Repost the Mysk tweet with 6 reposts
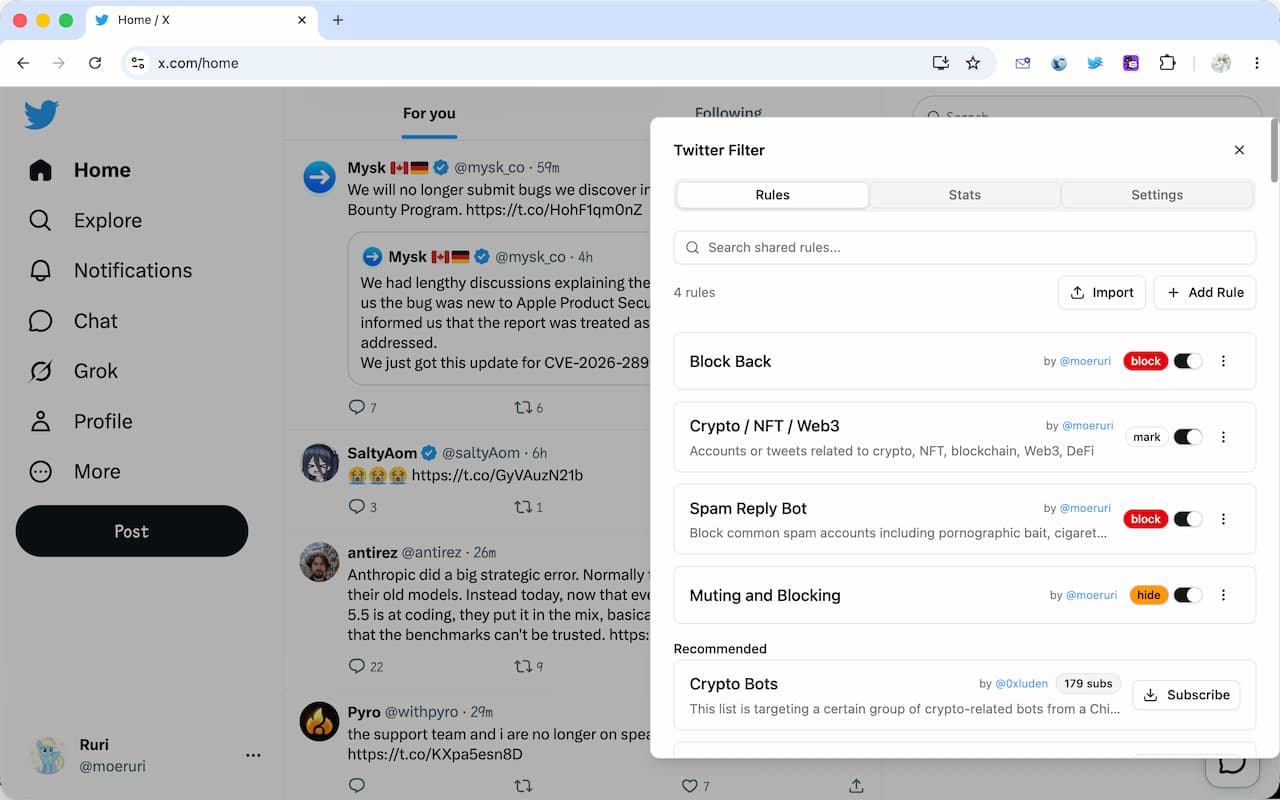This screenshot has height=800, width=1280. [522, 407]
